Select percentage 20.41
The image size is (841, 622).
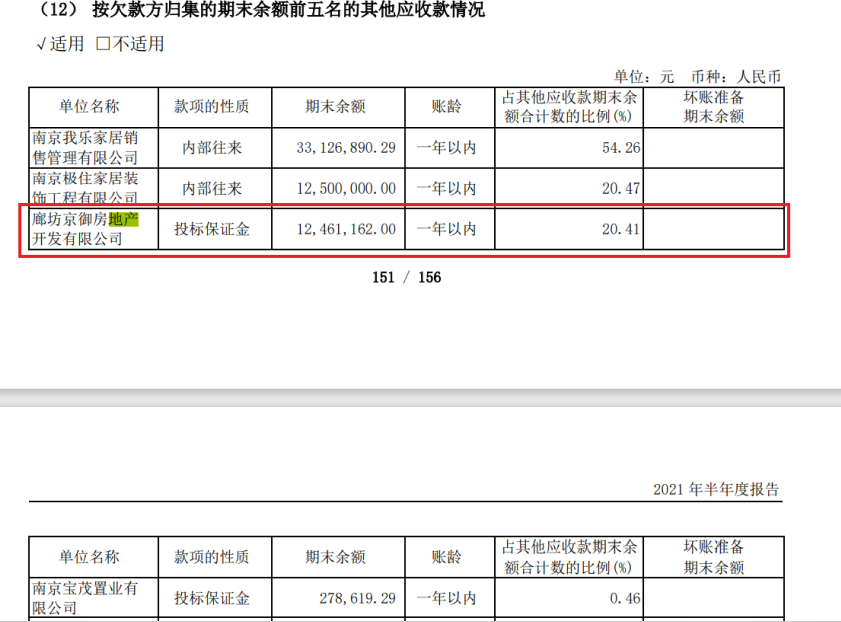point(621,229)
